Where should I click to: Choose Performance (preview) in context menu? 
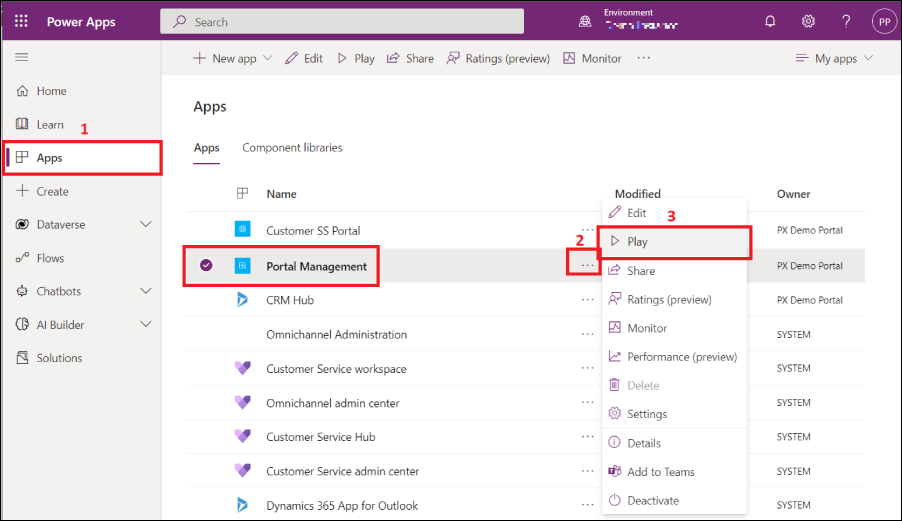coord(674,357)
